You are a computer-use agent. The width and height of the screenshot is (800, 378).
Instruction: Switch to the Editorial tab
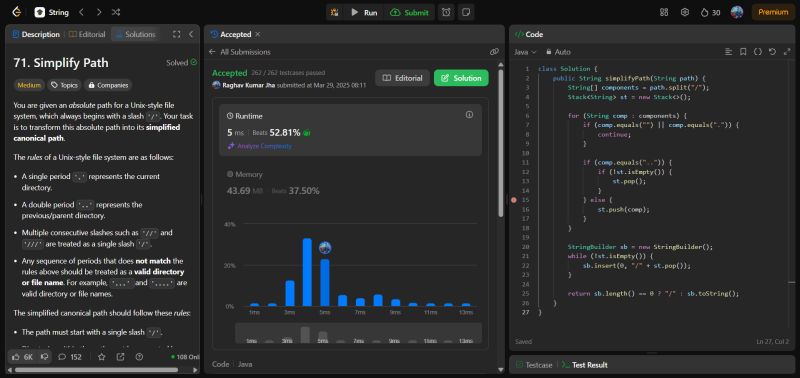pos(87,34)
